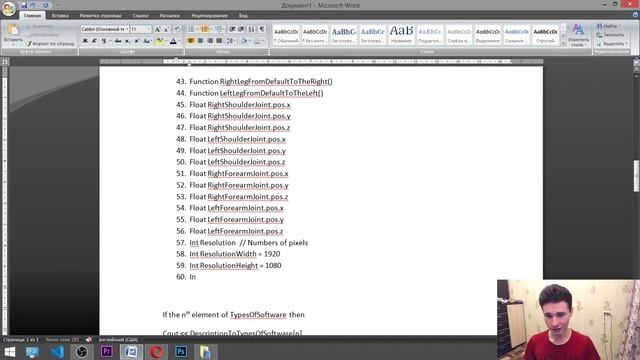640x360 pixels.
Task: Click the Shrink Font icon
Action: pyautogui.click(x=167, y=29)
